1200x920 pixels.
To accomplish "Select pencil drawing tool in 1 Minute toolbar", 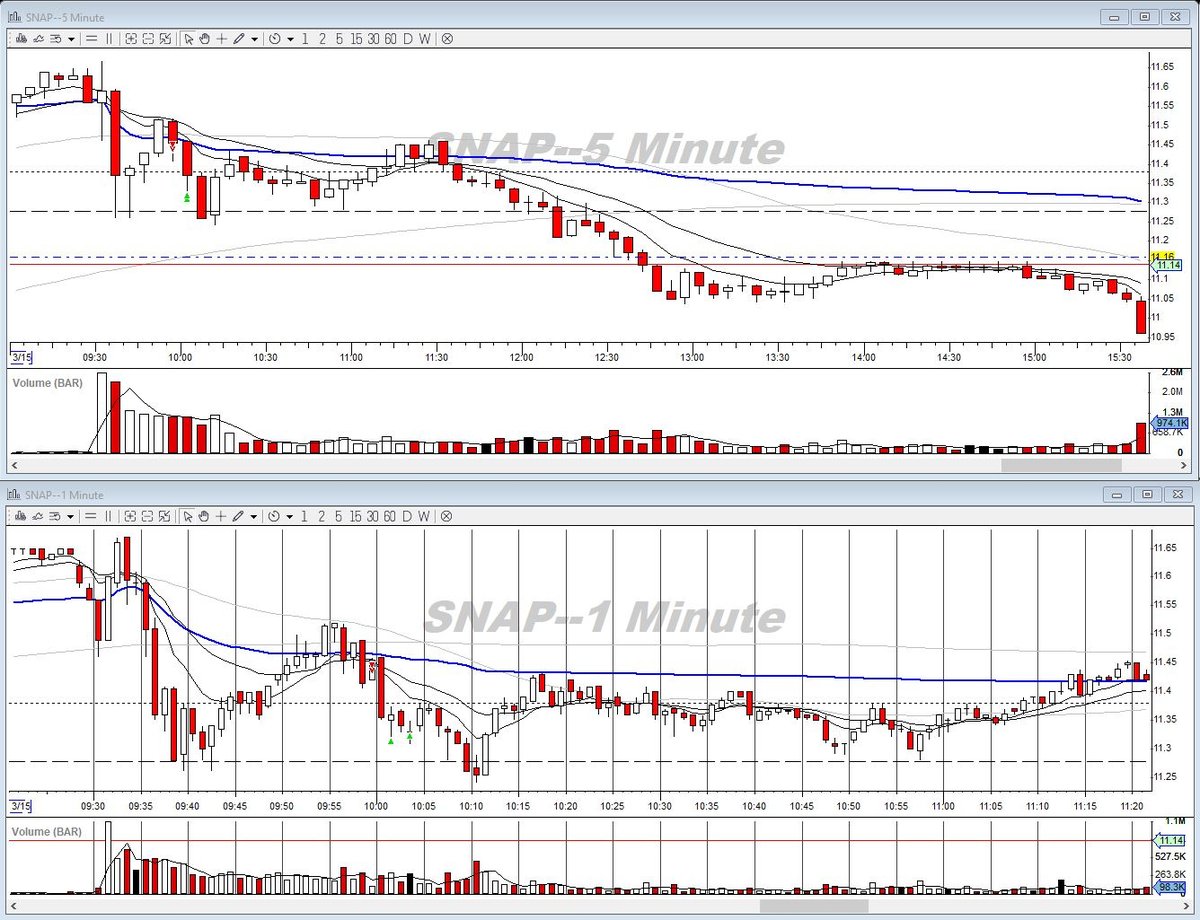I will (238, 516).
